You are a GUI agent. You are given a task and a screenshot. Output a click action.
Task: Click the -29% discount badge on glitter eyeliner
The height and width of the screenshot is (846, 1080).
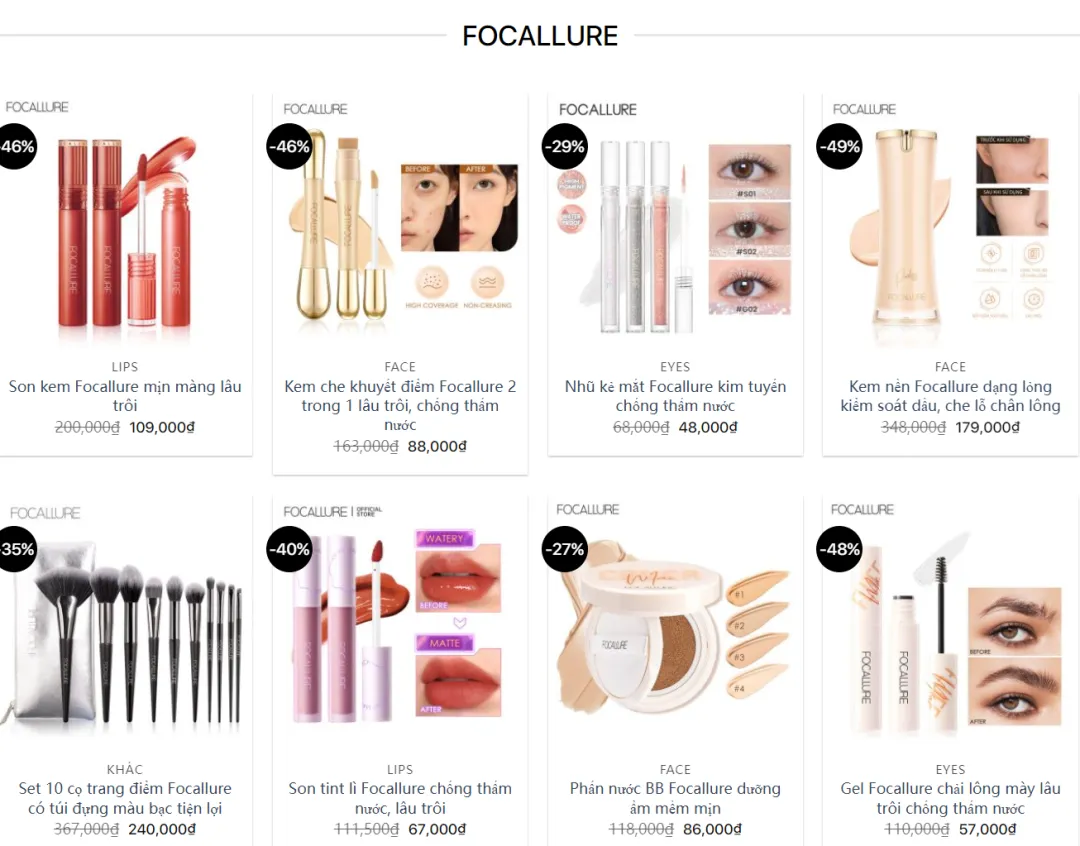coord(565,146)
